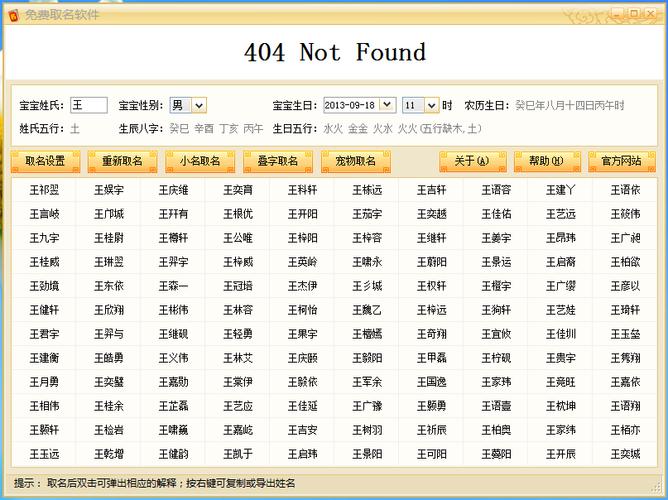Screen dimensions: 668x500
Task: Pick the name 王森一 in the grid
Action: [173, 286]
